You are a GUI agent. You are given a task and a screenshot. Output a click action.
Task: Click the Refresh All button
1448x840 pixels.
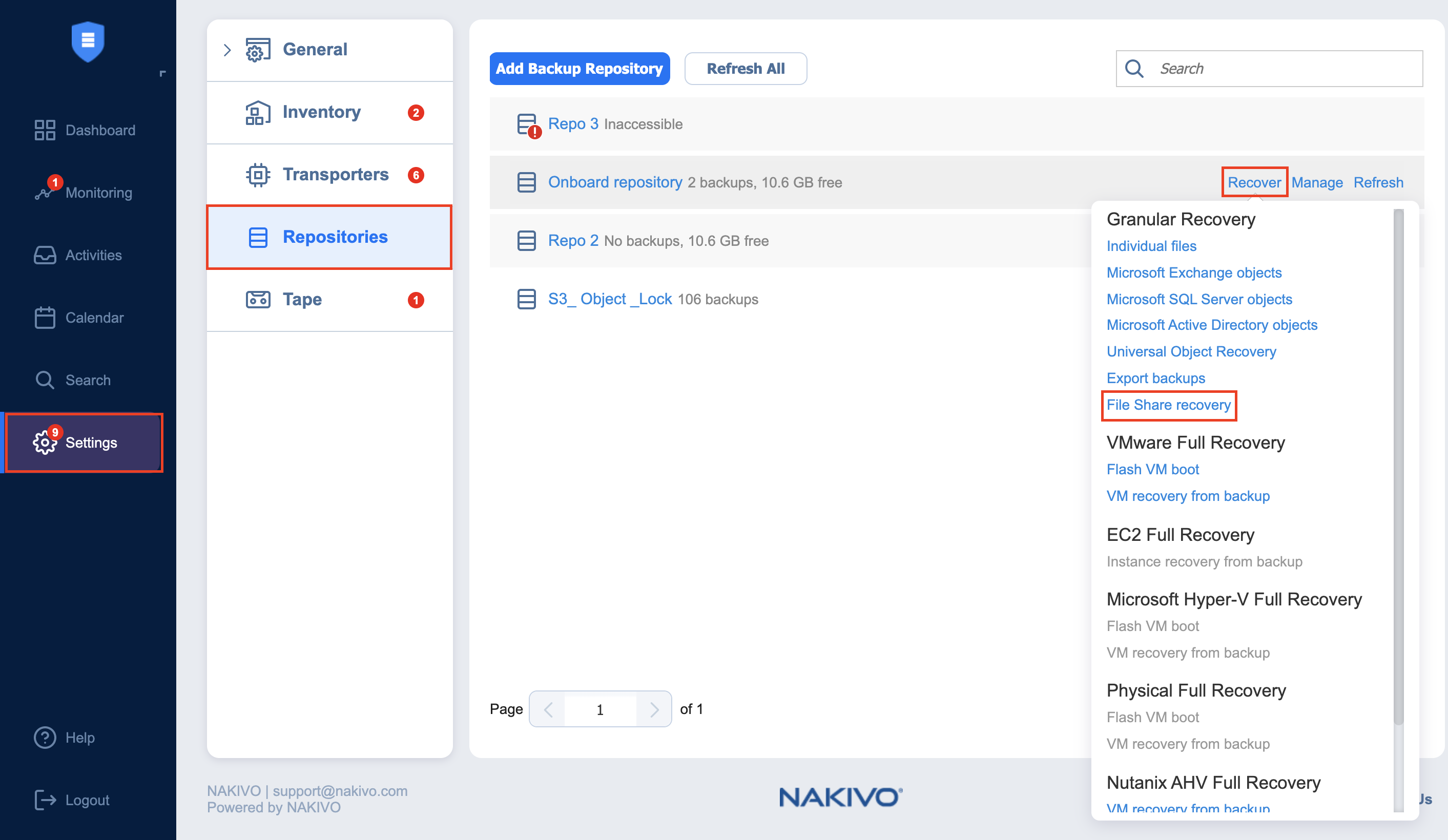[x=746, y=68]
